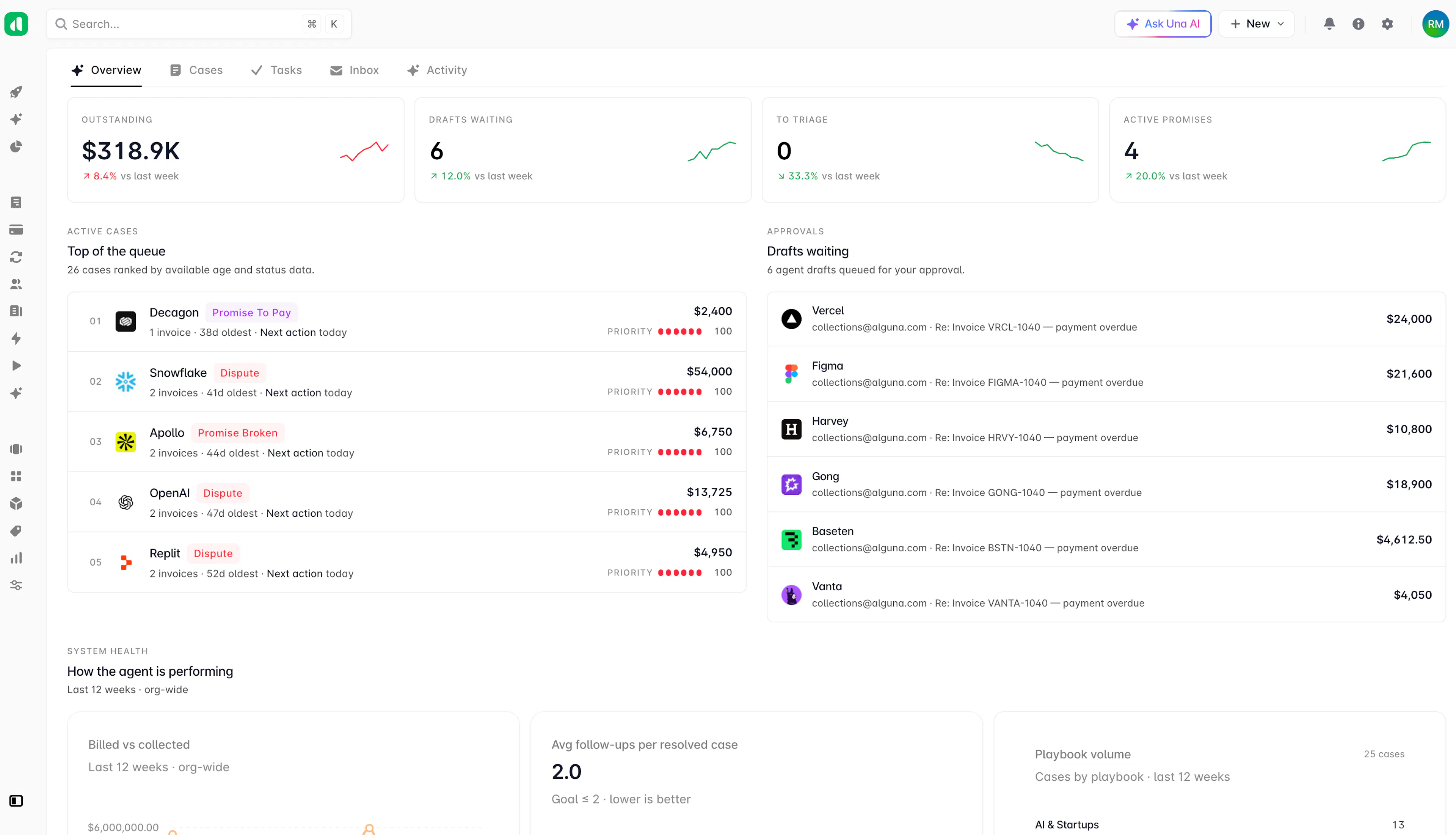
Task: Open the Gong draft row
Action: click(1106, 484)
